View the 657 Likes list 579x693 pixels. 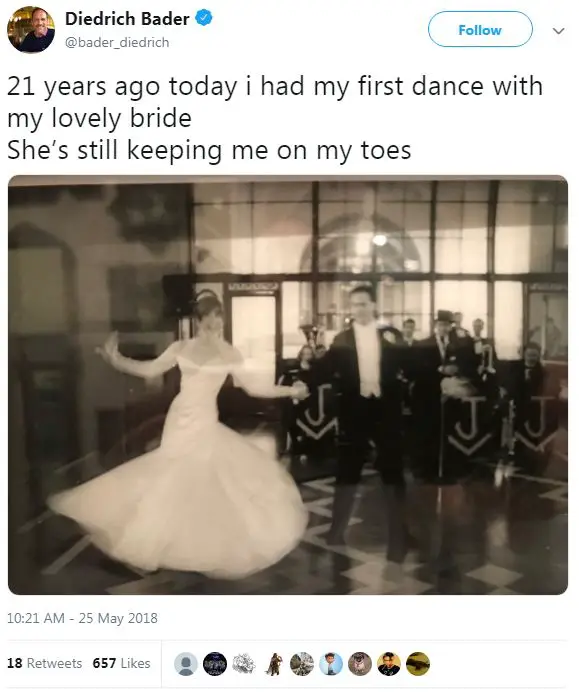[122, 663]
